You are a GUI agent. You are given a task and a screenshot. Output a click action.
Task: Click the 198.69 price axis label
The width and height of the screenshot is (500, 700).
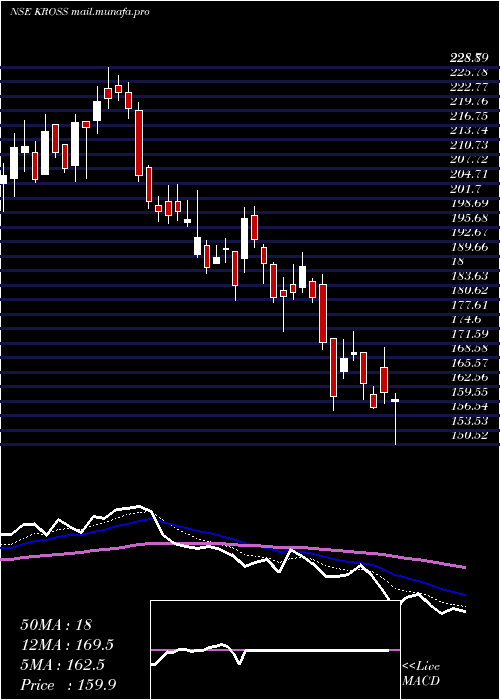(469, 203)
